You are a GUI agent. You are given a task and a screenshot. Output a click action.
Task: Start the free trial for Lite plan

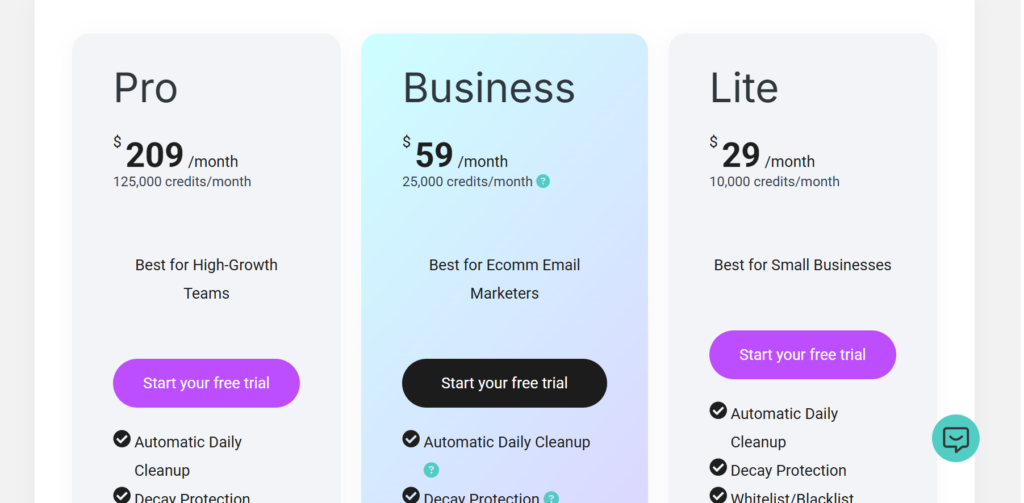coord(803,355)
